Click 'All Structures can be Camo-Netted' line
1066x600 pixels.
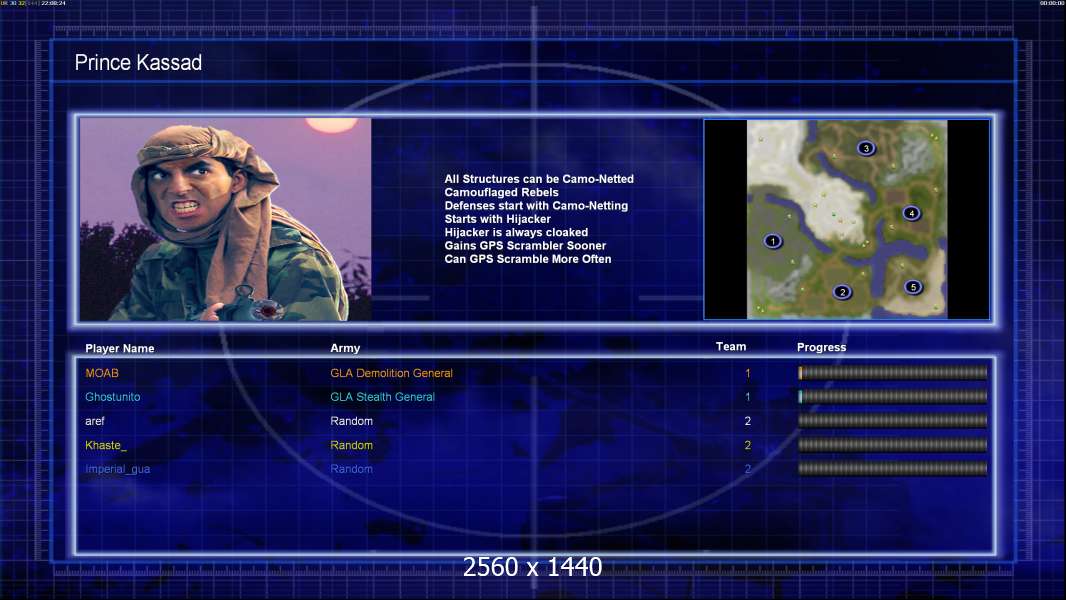(x=539, y=179)
